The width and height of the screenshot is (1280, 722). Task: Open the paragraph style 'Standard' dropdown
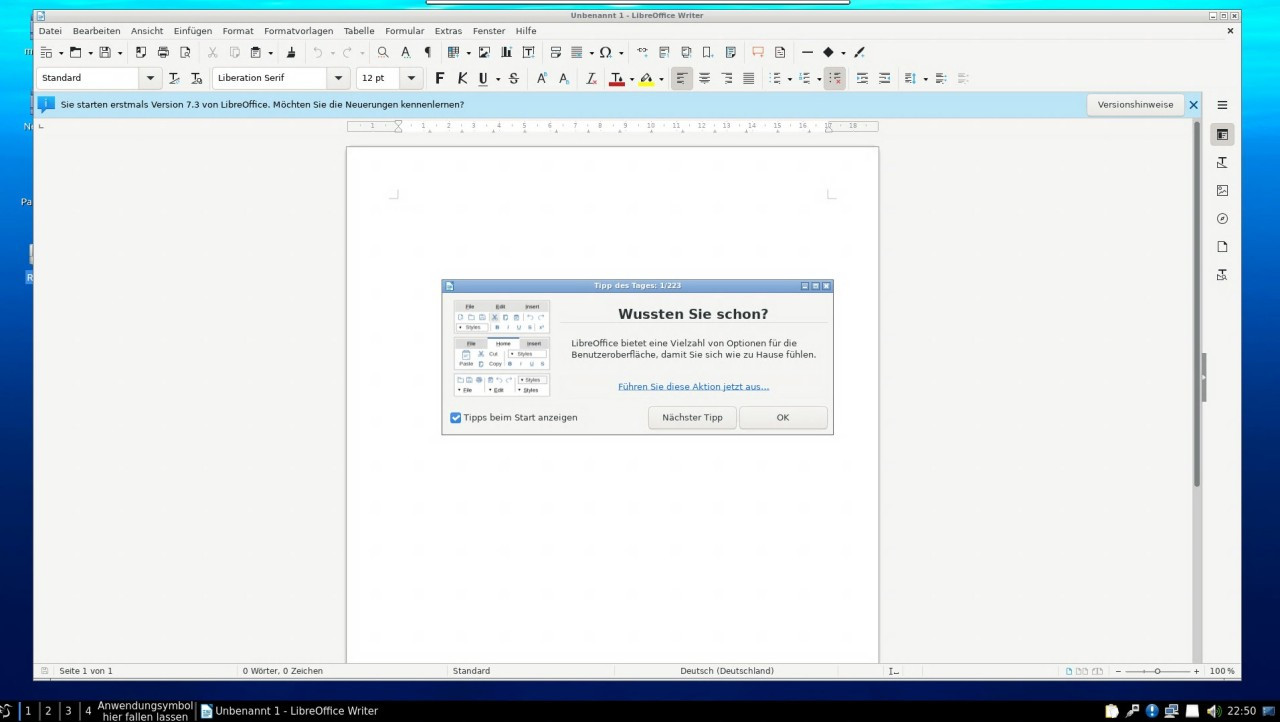[x=151, y=78]
